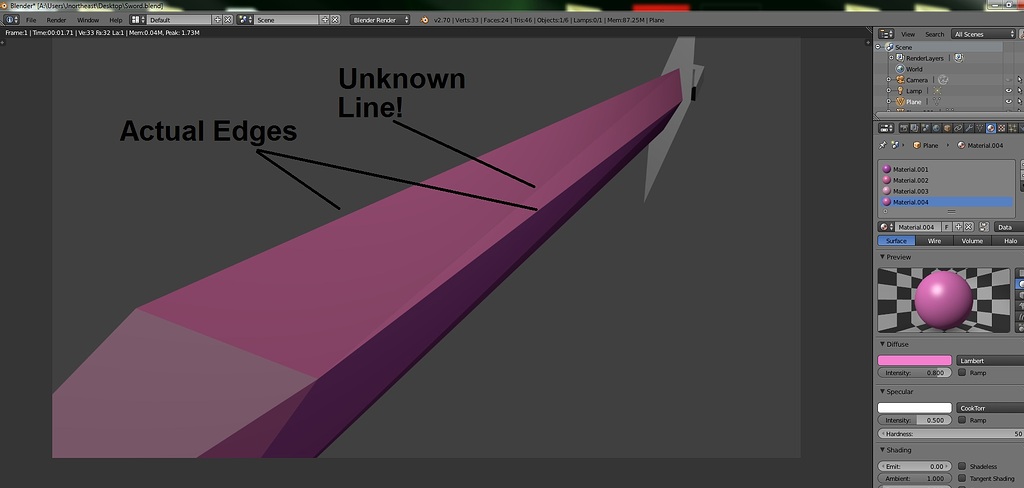Viewport: 1024px width, 488px height.
Task: Open the File menu
Action: click(31, 20)
